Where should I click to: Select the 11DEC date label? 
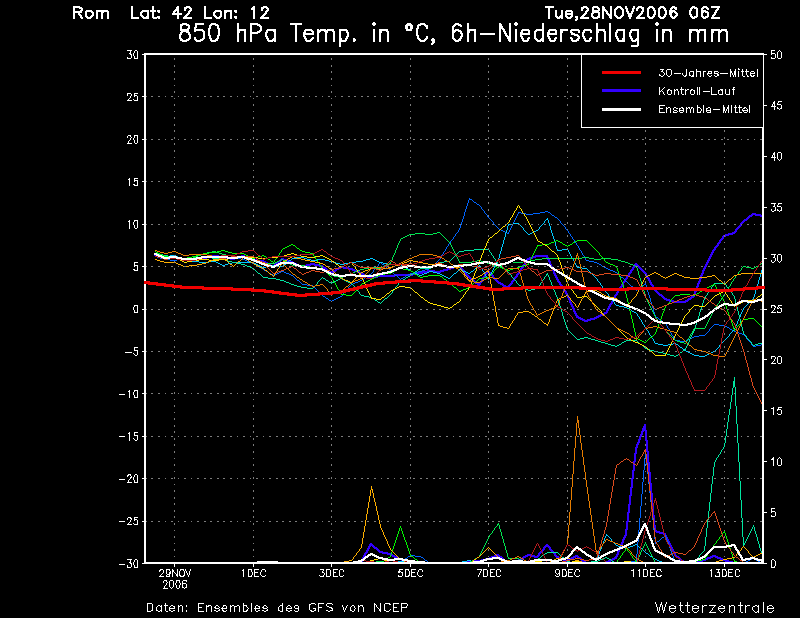645,573
